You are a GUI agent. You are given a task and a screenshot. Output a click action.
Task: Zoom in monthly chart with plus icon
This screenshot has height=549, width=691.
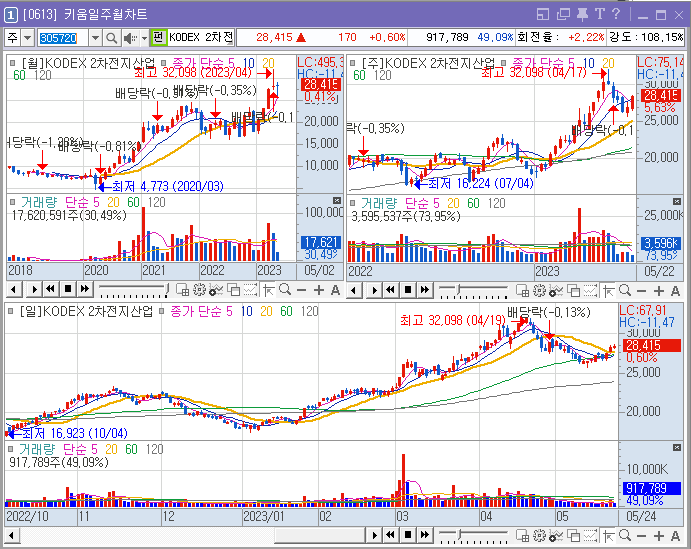click(319, 290)
